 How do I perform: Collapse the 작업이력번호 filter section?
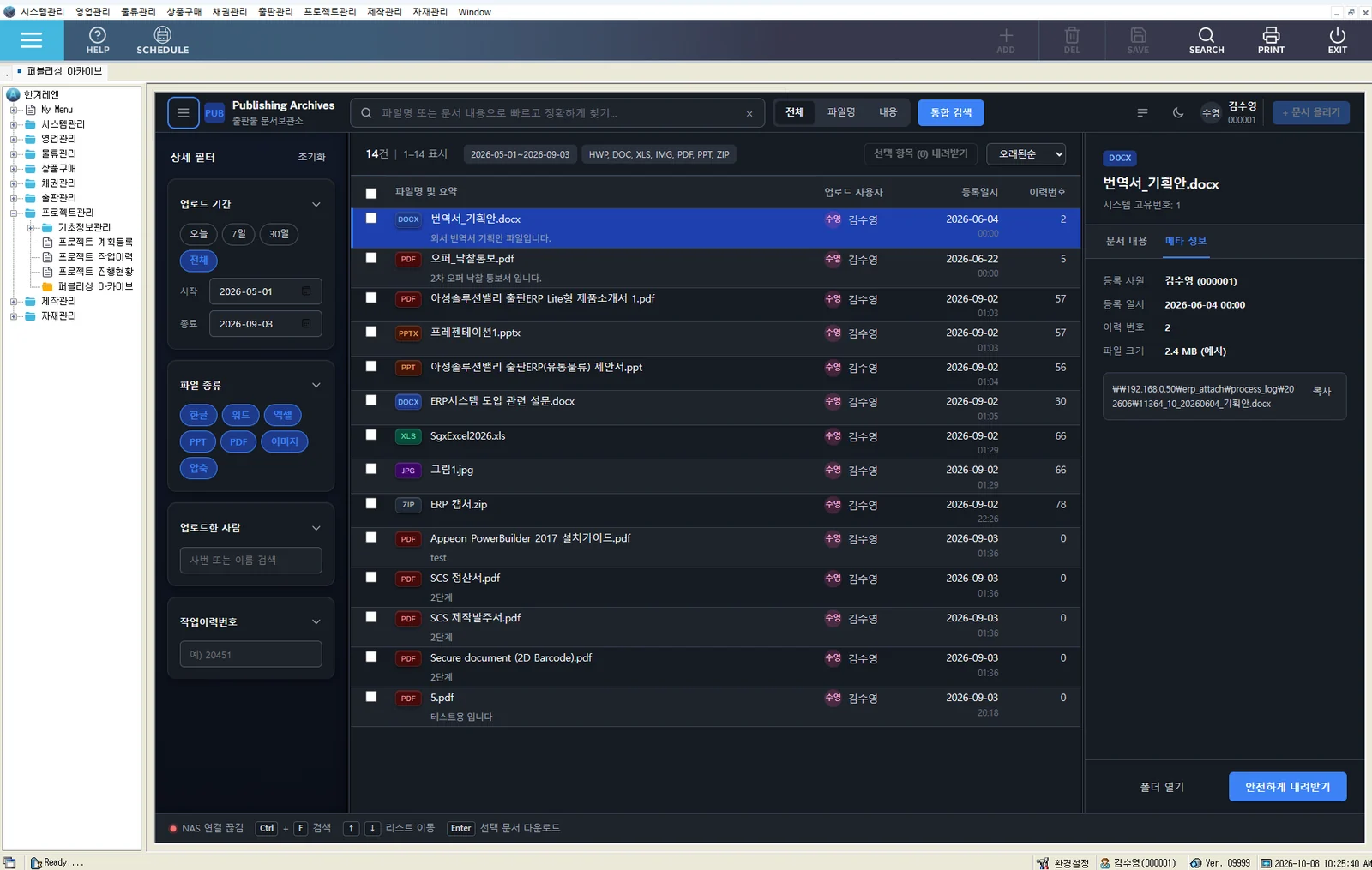tap(316, 622)
